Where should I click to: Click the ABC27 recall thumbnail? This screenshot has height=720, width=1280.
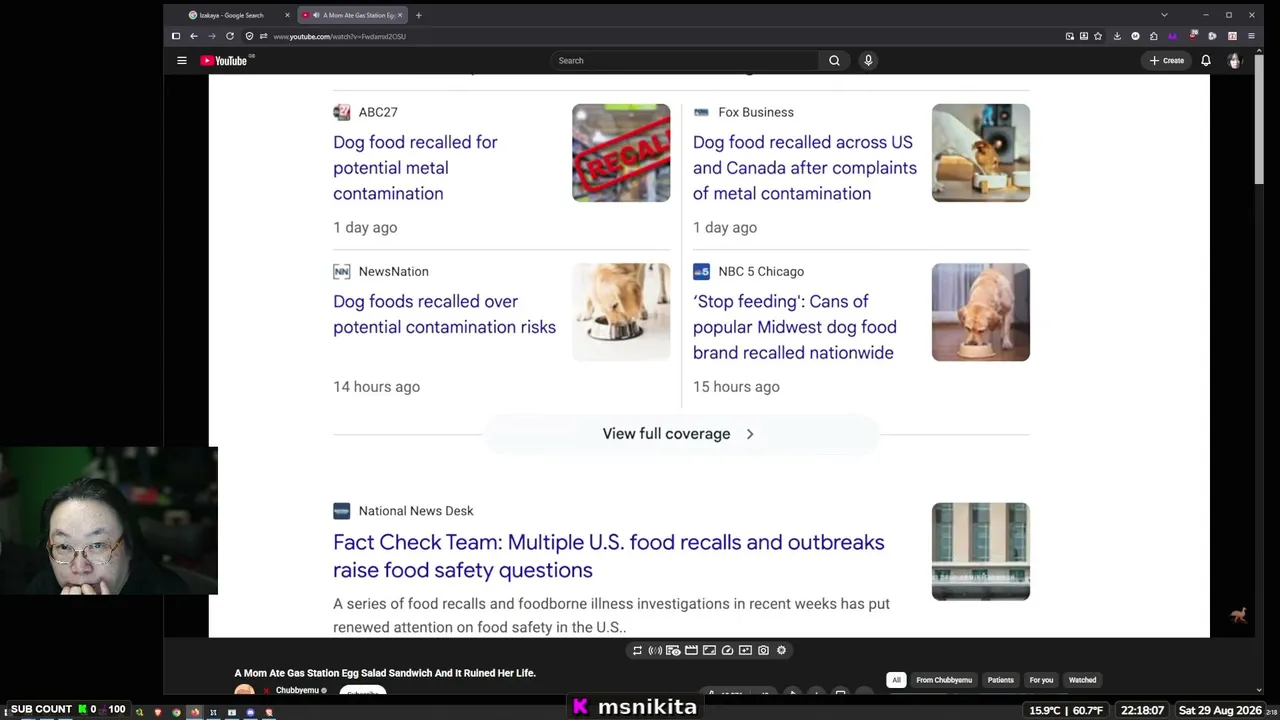(621, 153)
